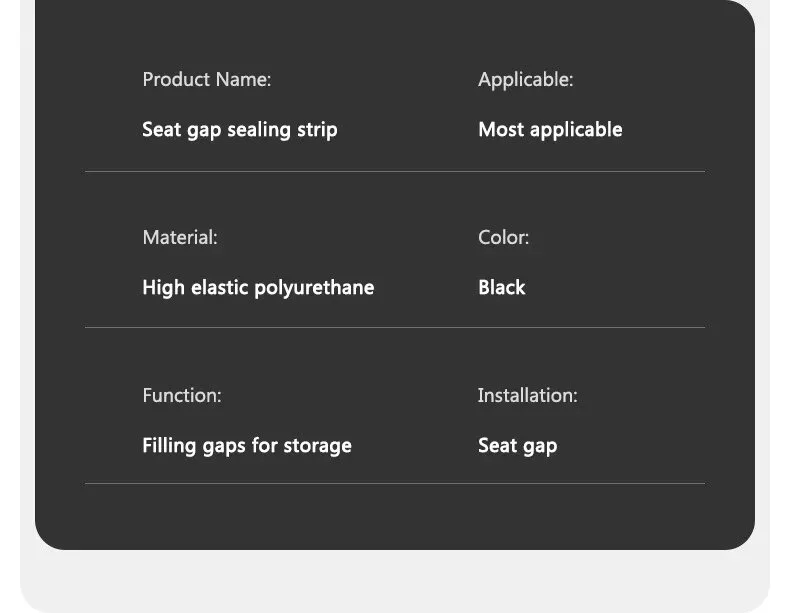
Task: Select the "Seat gap" value under Installation
Action: (x=517, y=446)
